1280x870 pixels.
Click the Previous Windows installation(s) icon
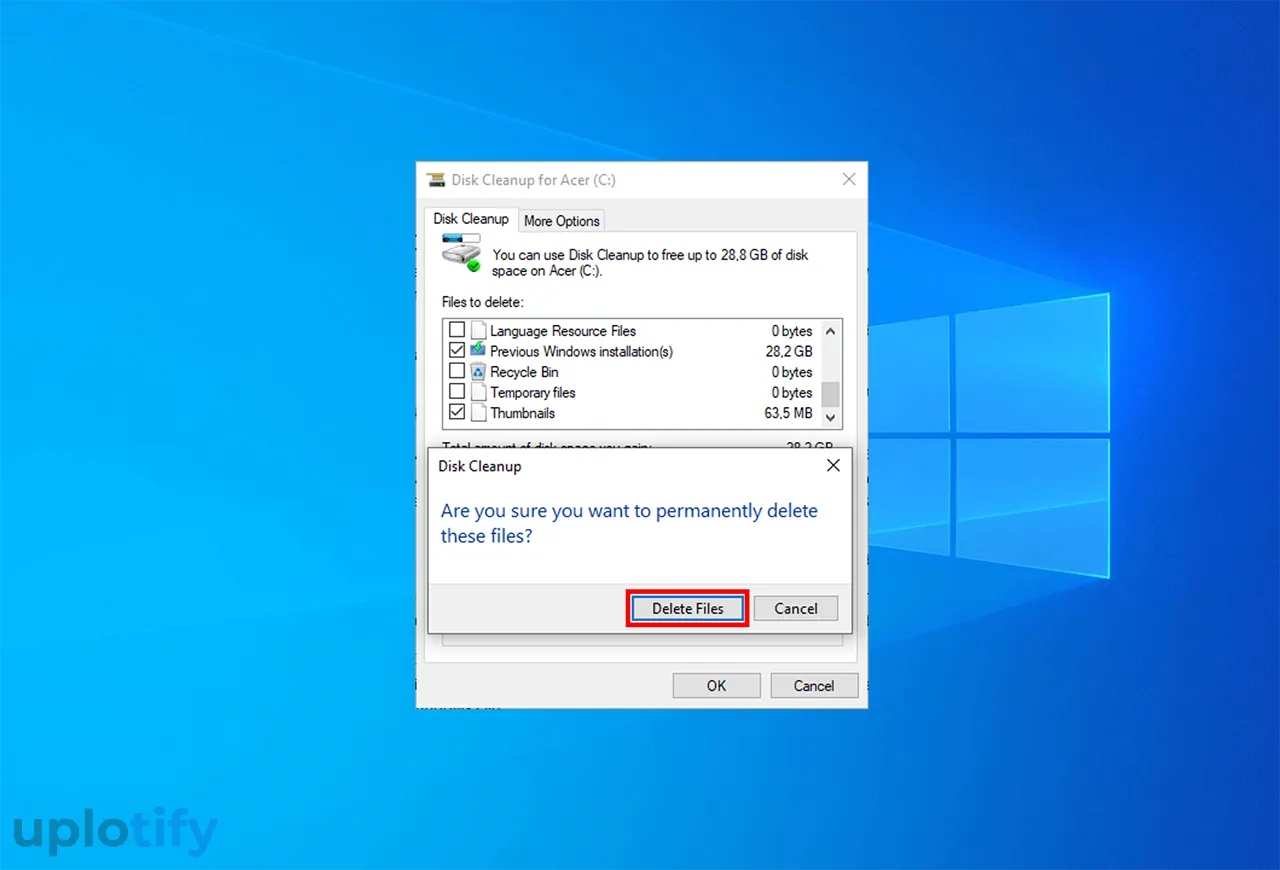pyautogui.click(x=478, y=350)
